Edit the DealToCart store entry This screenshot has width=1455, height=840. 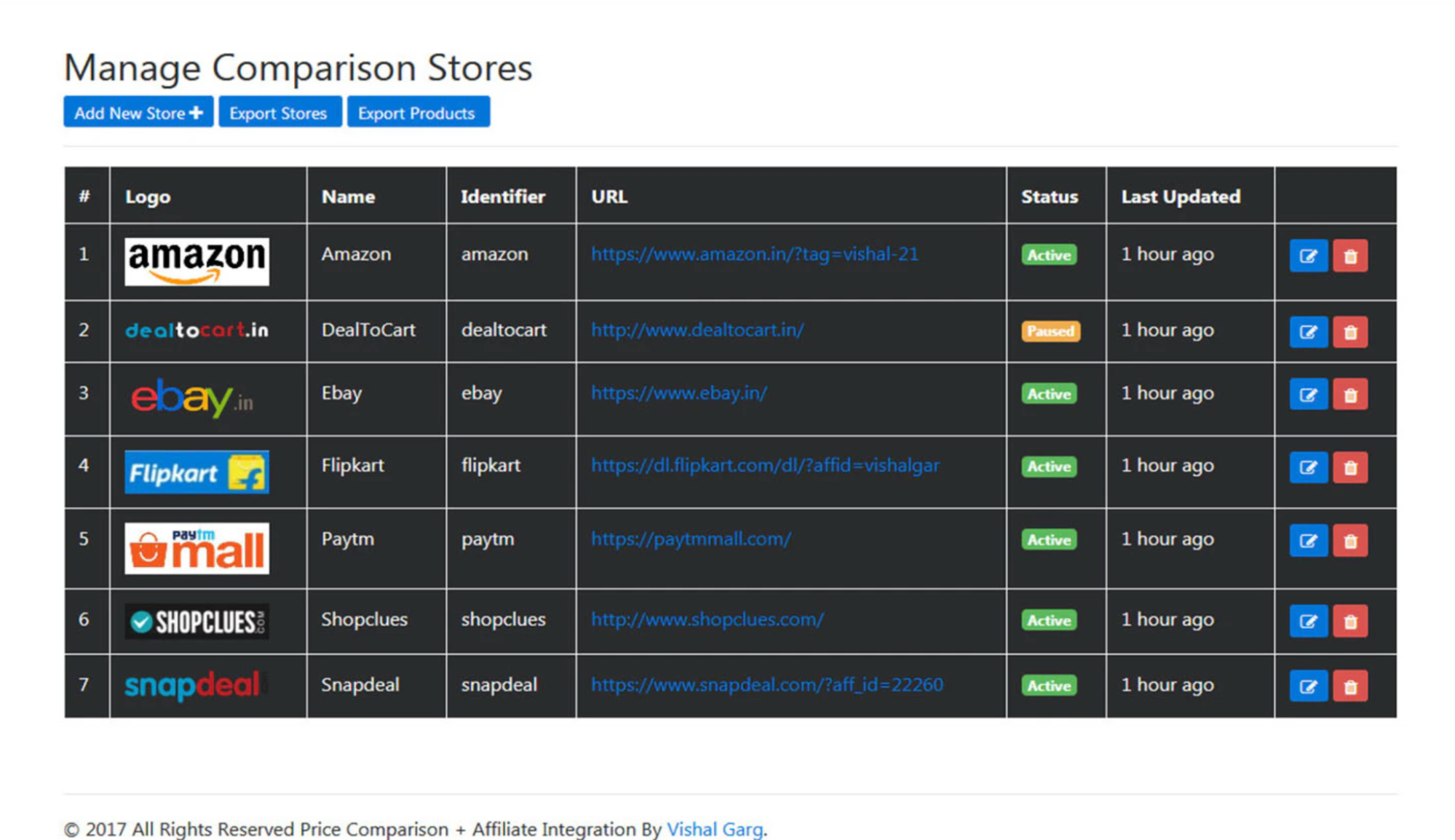(1308, 332)
